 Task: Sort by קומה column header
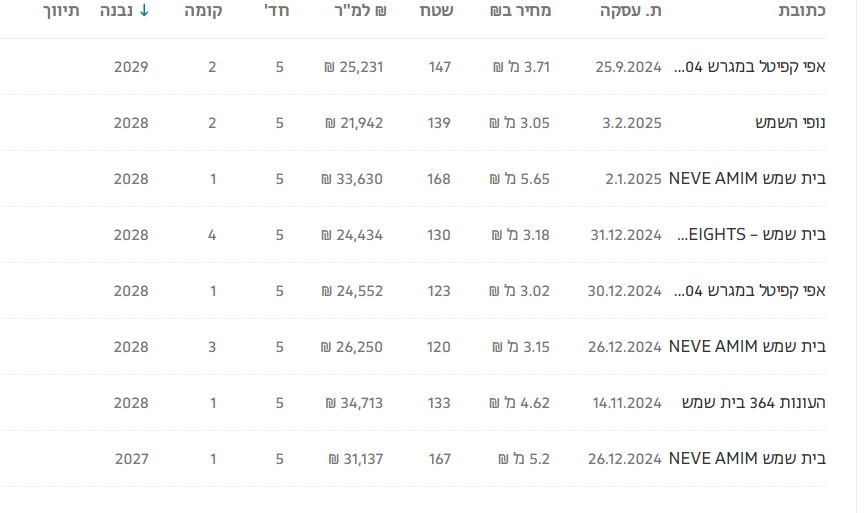pos(204,11)
